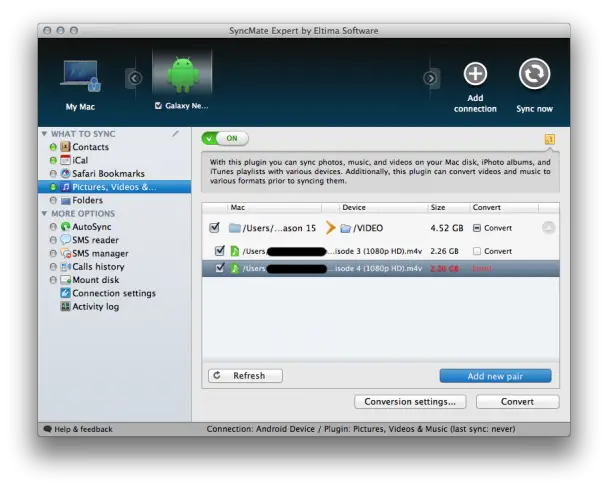Collapse the MORE OPTIONS section

[x=44, y=213]
